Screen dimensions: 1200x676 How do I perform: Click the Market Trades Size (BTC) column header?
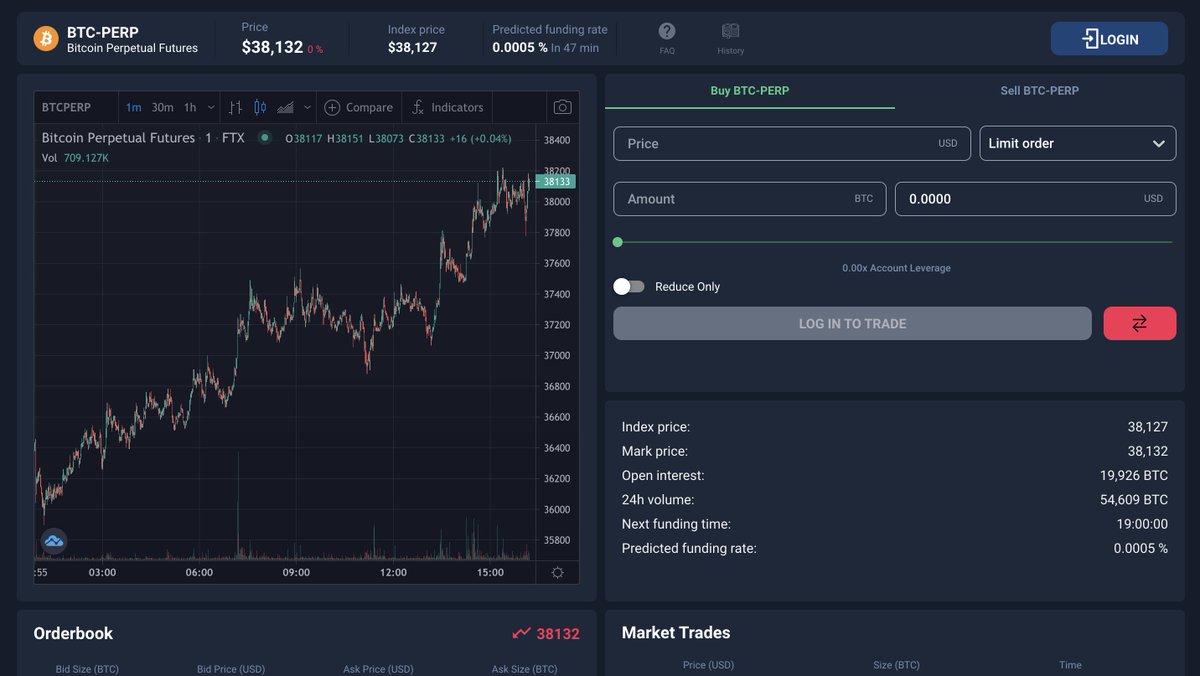point(896,665)
